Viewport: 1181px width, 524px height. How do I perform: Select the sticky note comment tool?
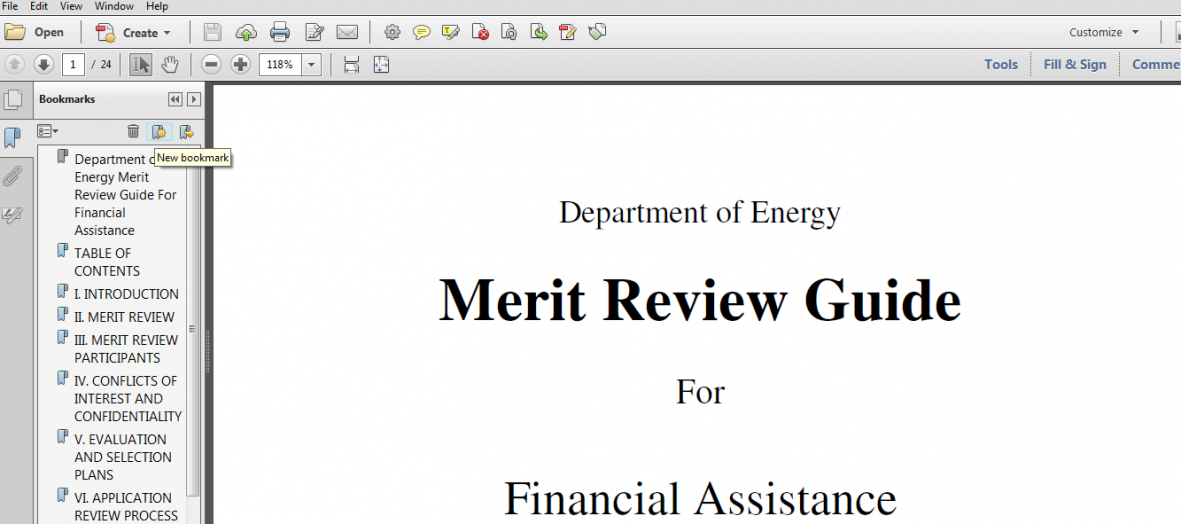click(x=422, y=32)
